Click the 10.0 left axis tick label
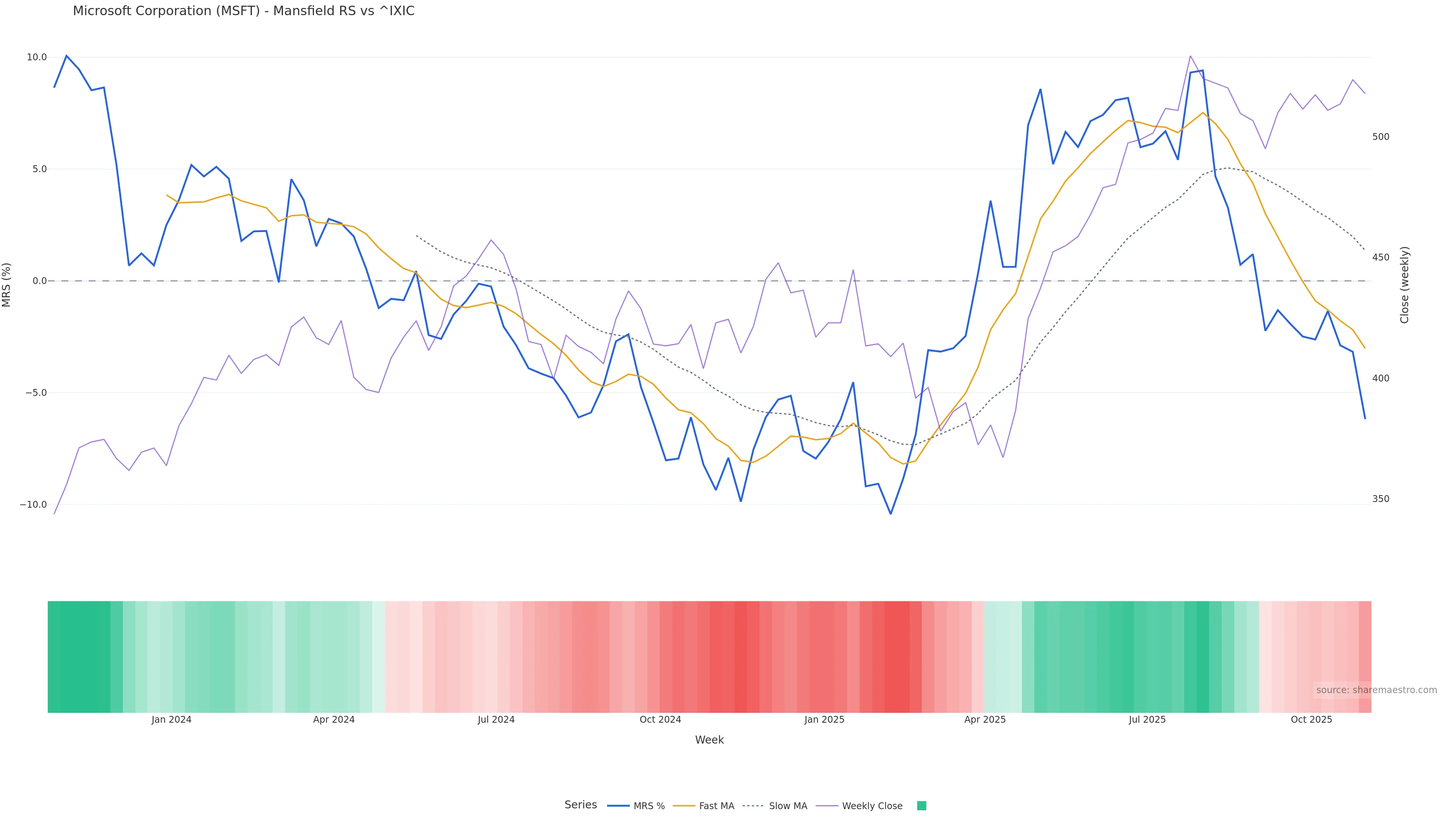The image size is (1456, 819). point(37,57)
